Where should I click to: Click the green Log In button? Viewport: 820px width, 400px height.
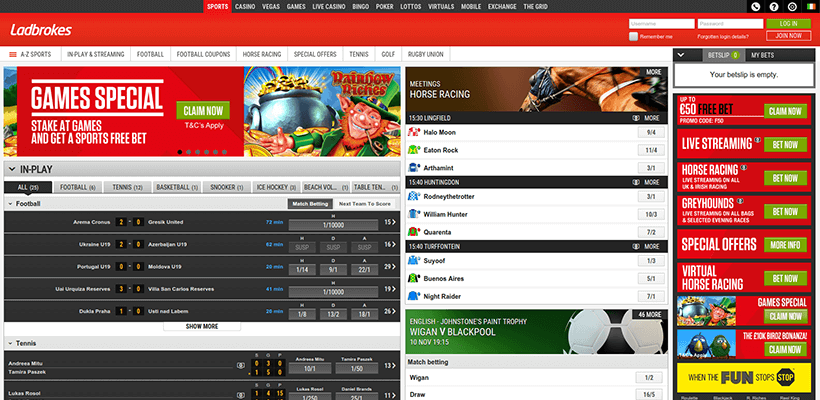(788, 23)
